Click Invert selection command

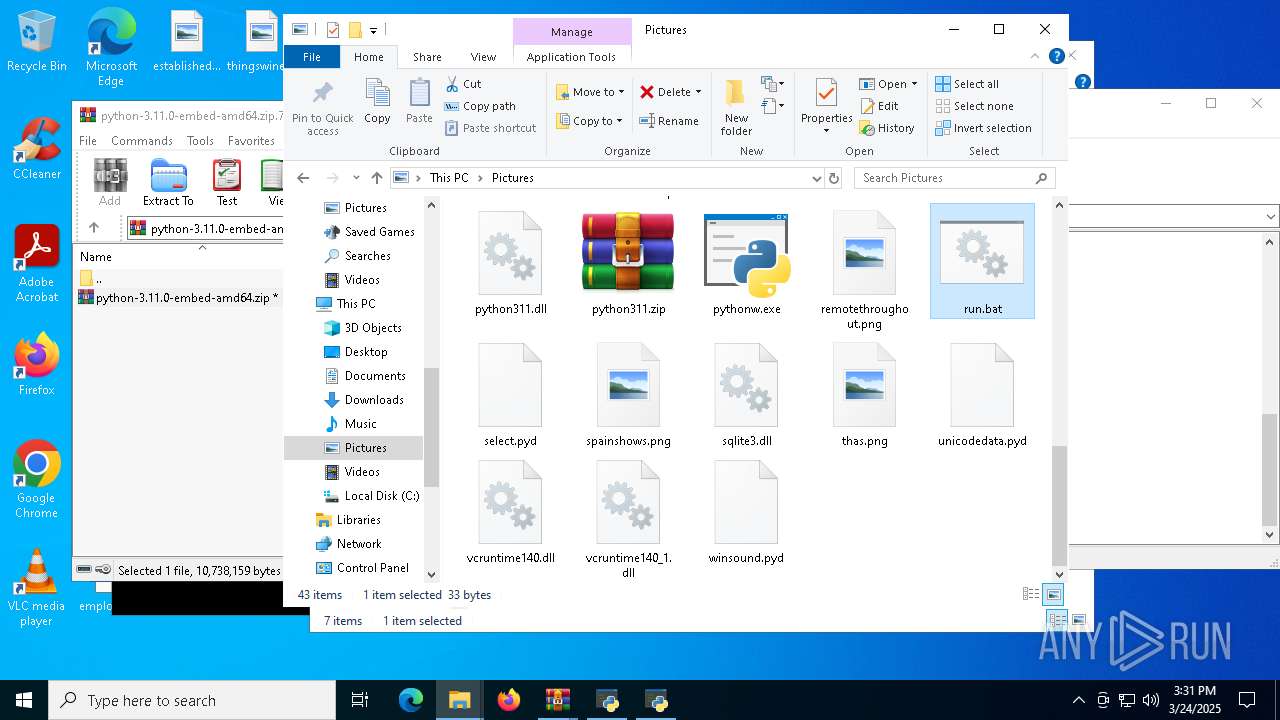coord(983,128)
